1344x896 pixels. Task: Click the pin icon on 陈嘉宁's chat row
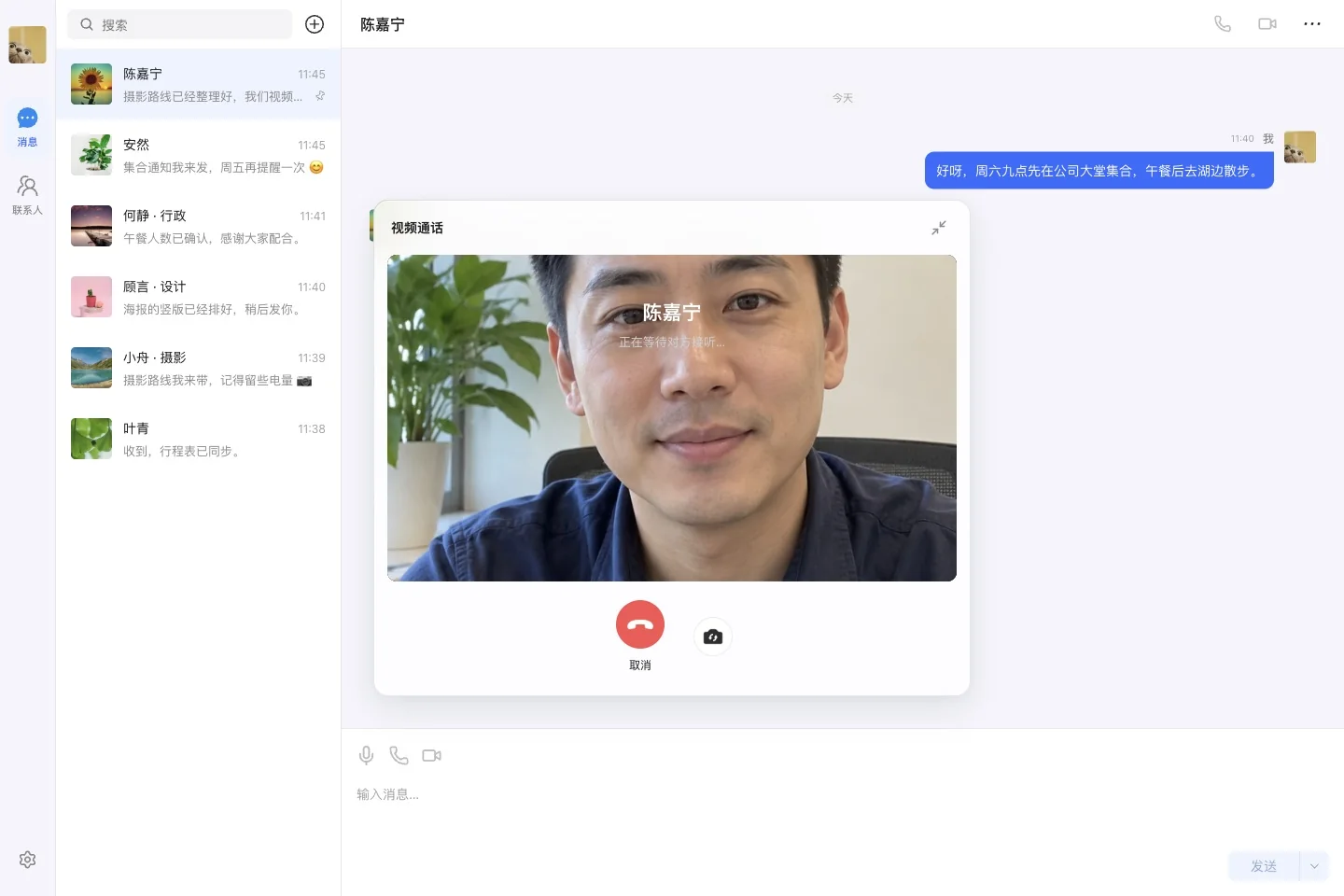pos(320,96)
